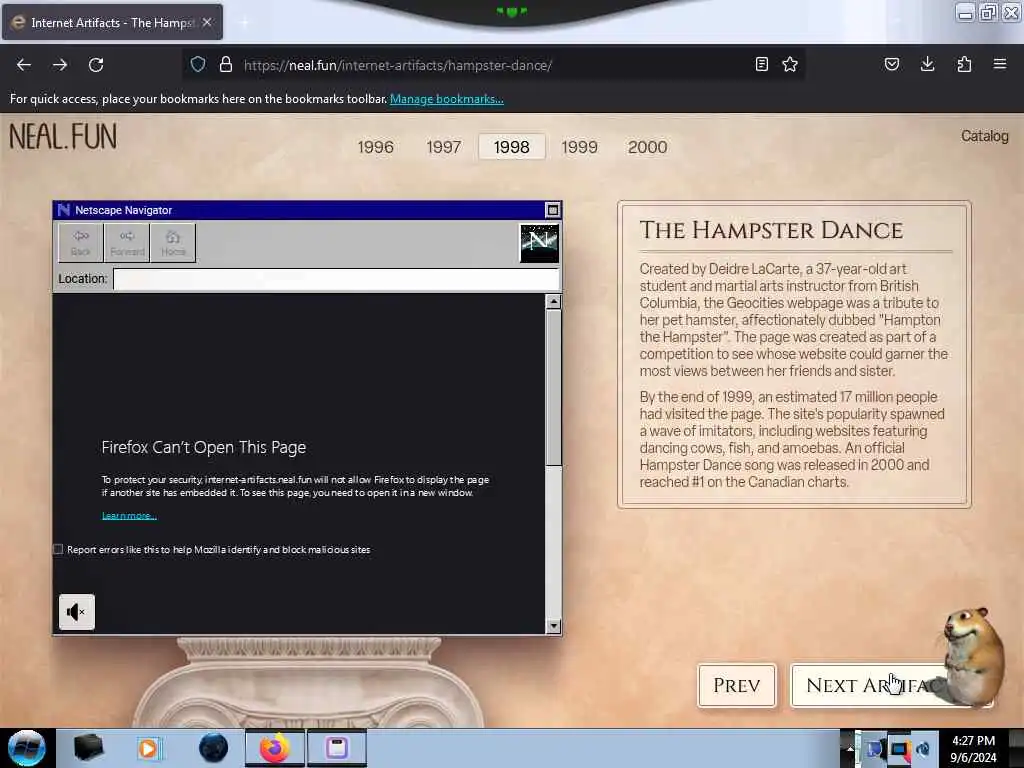Select the 1997 year tab

[444, 147]
